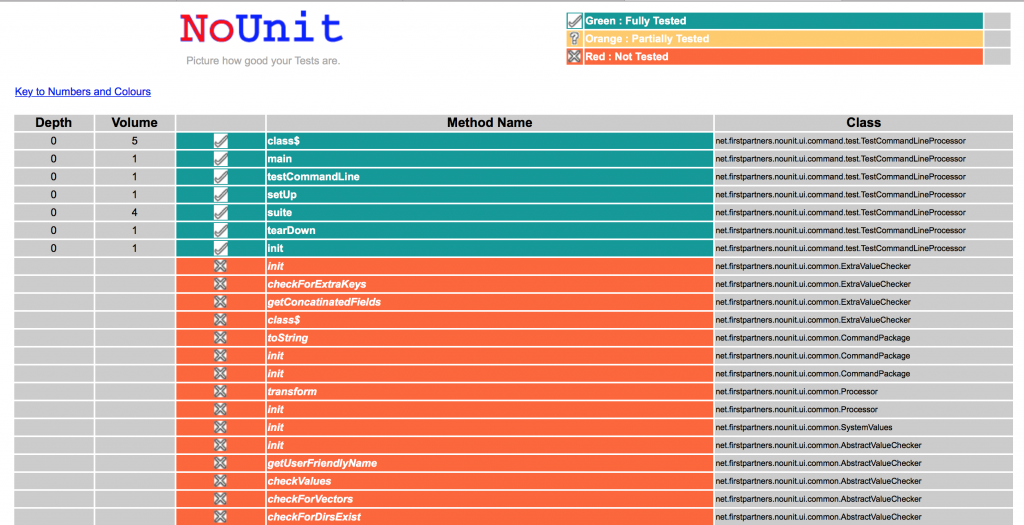This screenshot has height=525, width=1024.
Task: Select the Orange : Partially Tested legend bar
Action: pos(783,39)
